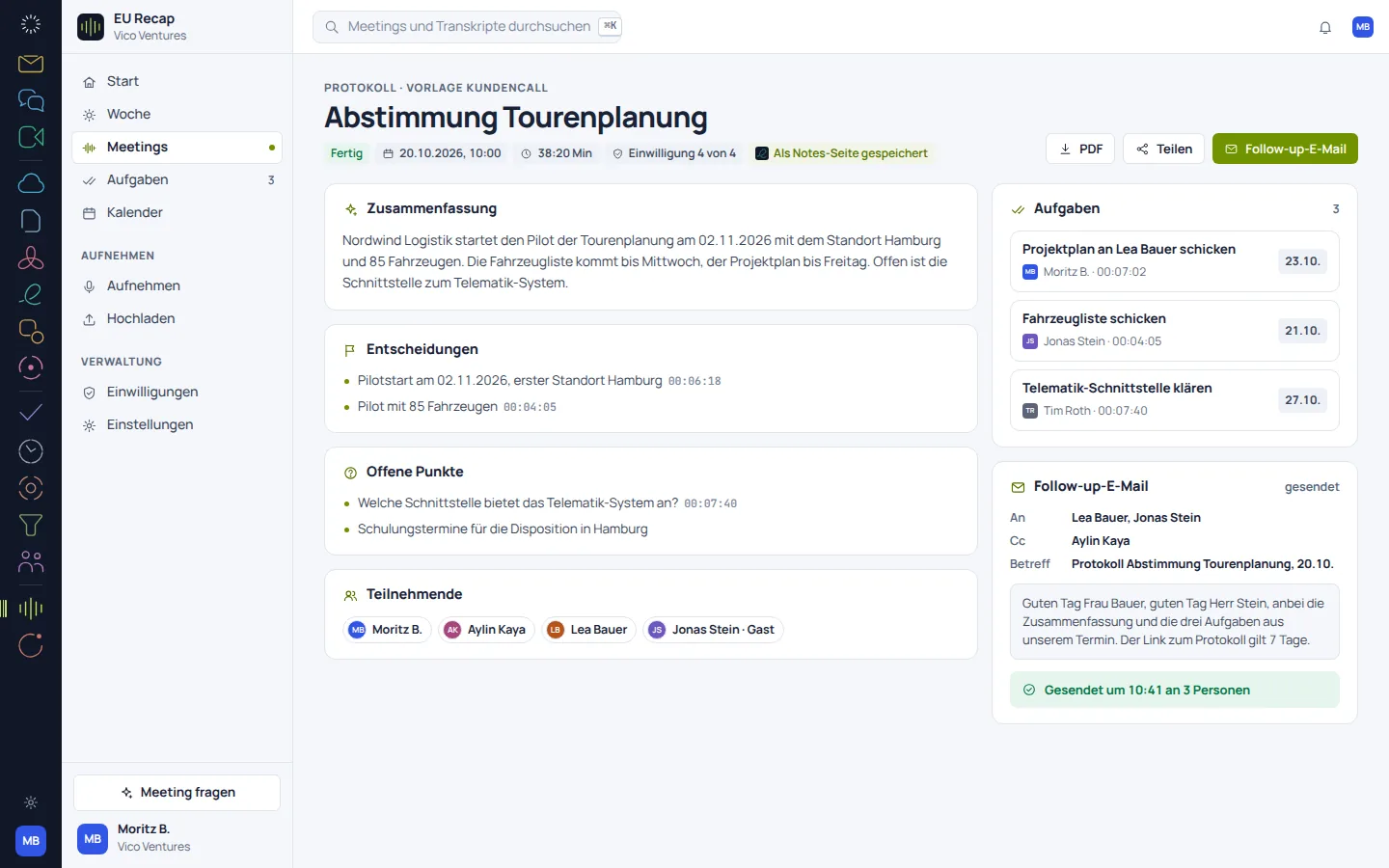The width and height of the screenshot is (1389, 868).
Task: Open the waveform recap icon in dock
Action: 31,608
